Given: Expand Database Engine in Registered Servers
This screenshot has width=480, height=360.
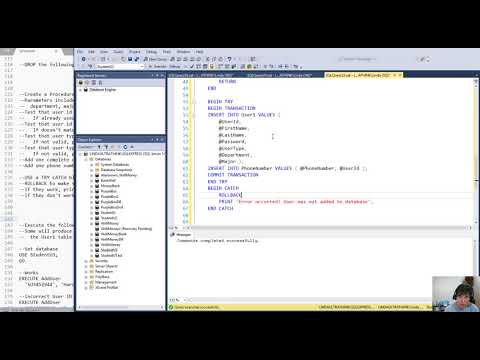Looking at the screenshot, I should point(80,90).
